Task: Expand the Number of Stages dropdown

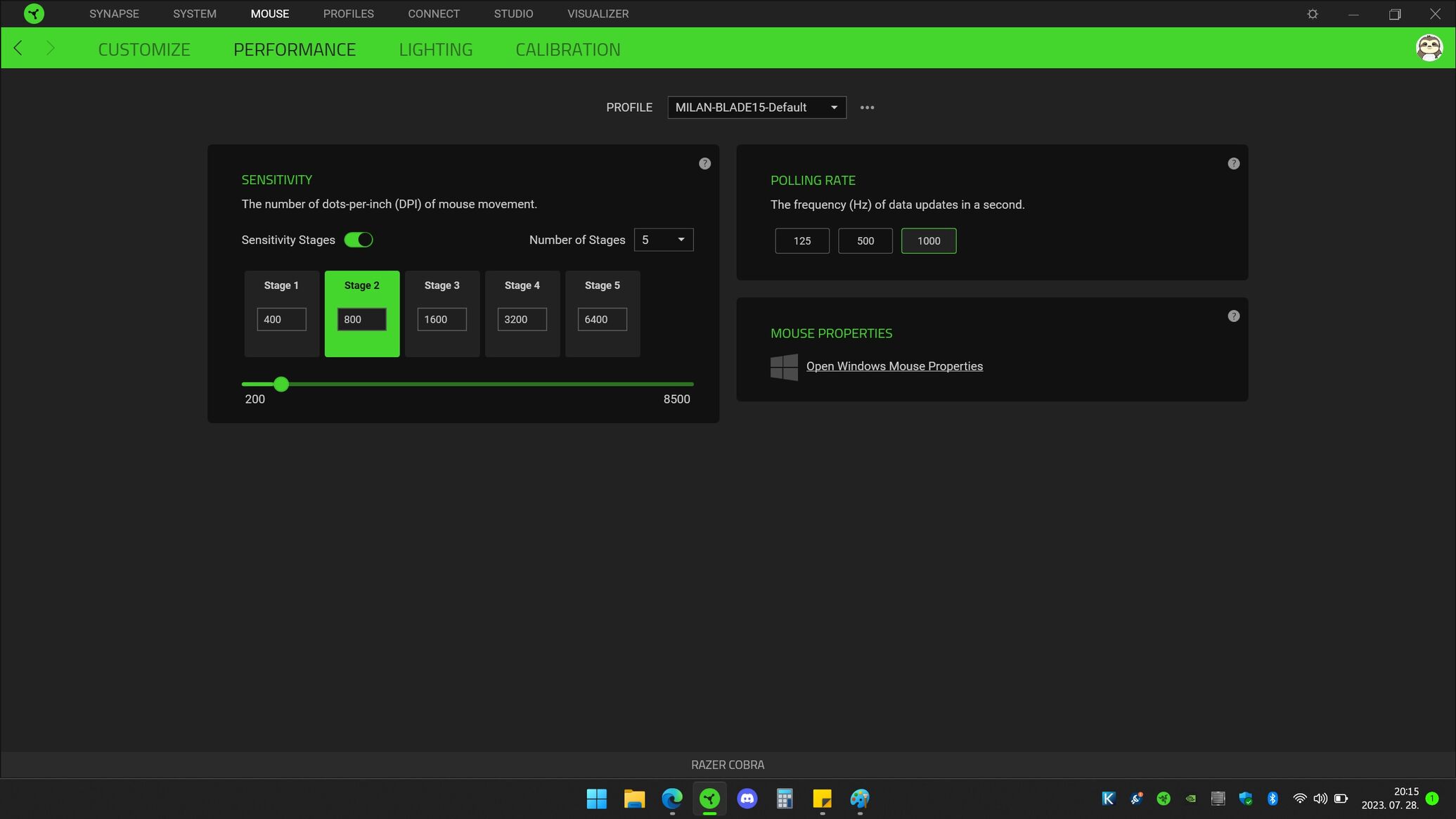Action: pos(663,240)
